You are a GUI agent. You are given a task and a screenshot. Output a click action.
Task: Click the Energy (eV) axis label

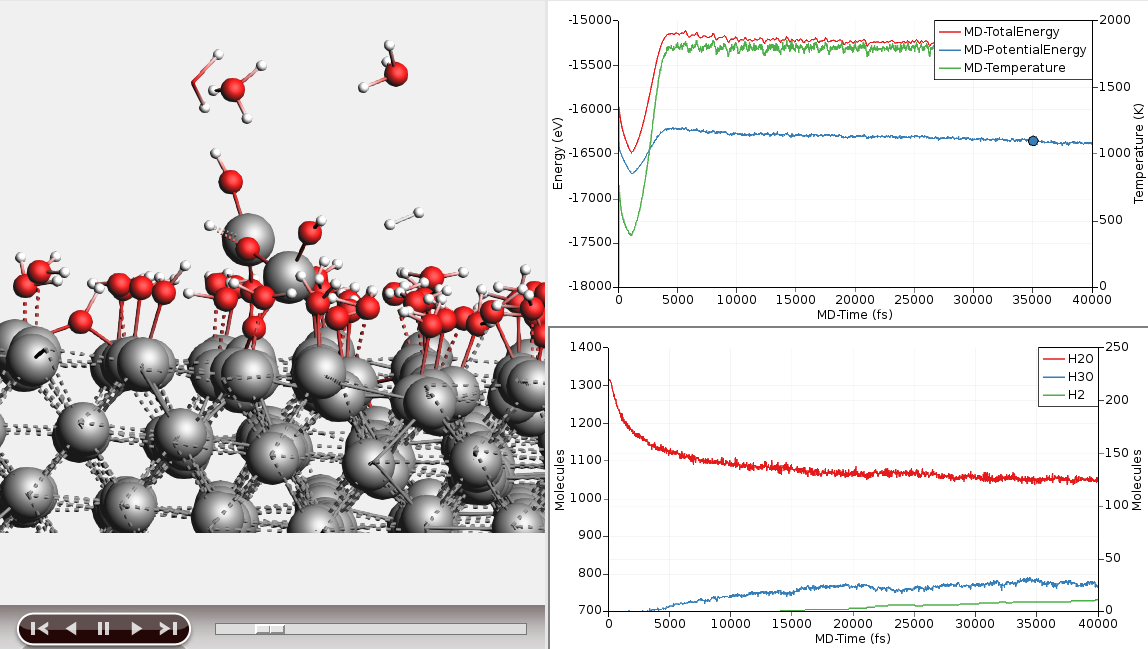[x=558, y=153]
